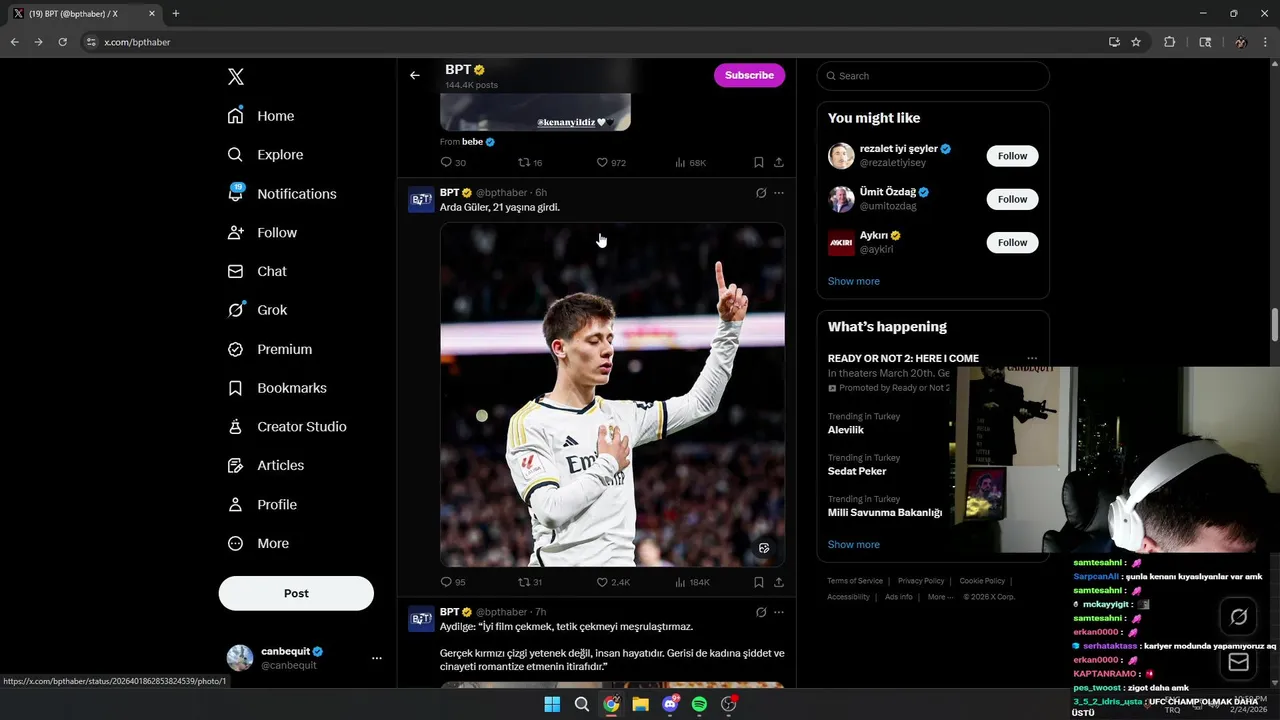The height and width of the screenshot is (720, 1280).
Task: Click the white Post button
Action: (x=296, y=593)
